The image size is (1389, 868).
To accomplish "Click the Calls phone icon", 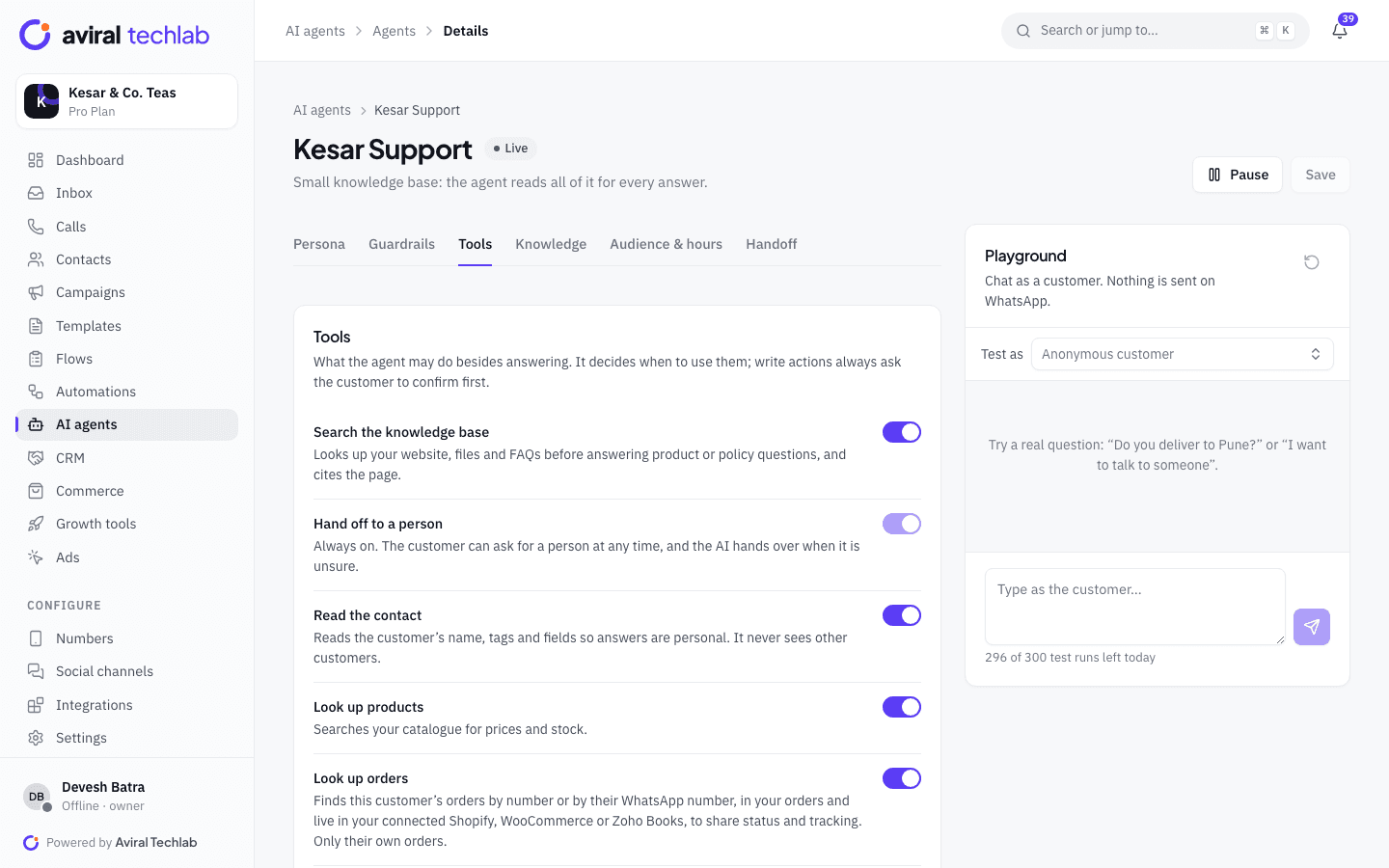I will coord(36,227).
